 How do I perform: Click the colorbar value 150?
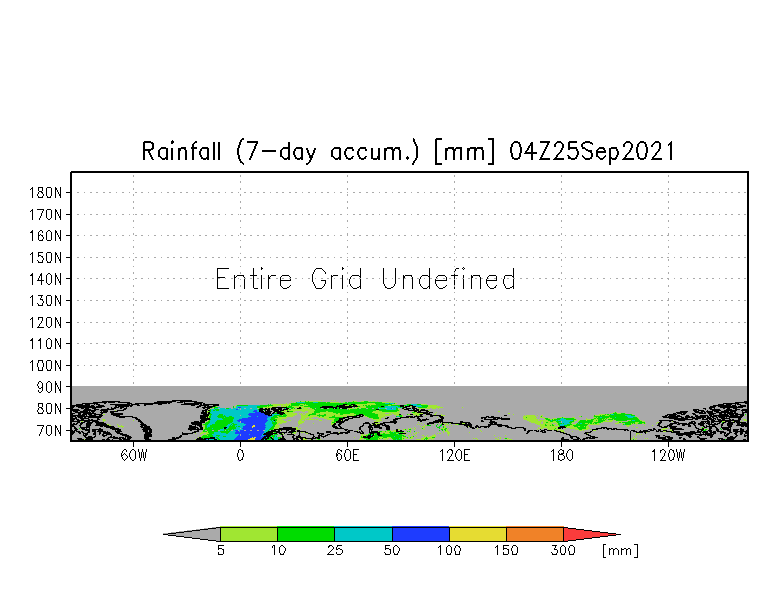tap(506, 550)
